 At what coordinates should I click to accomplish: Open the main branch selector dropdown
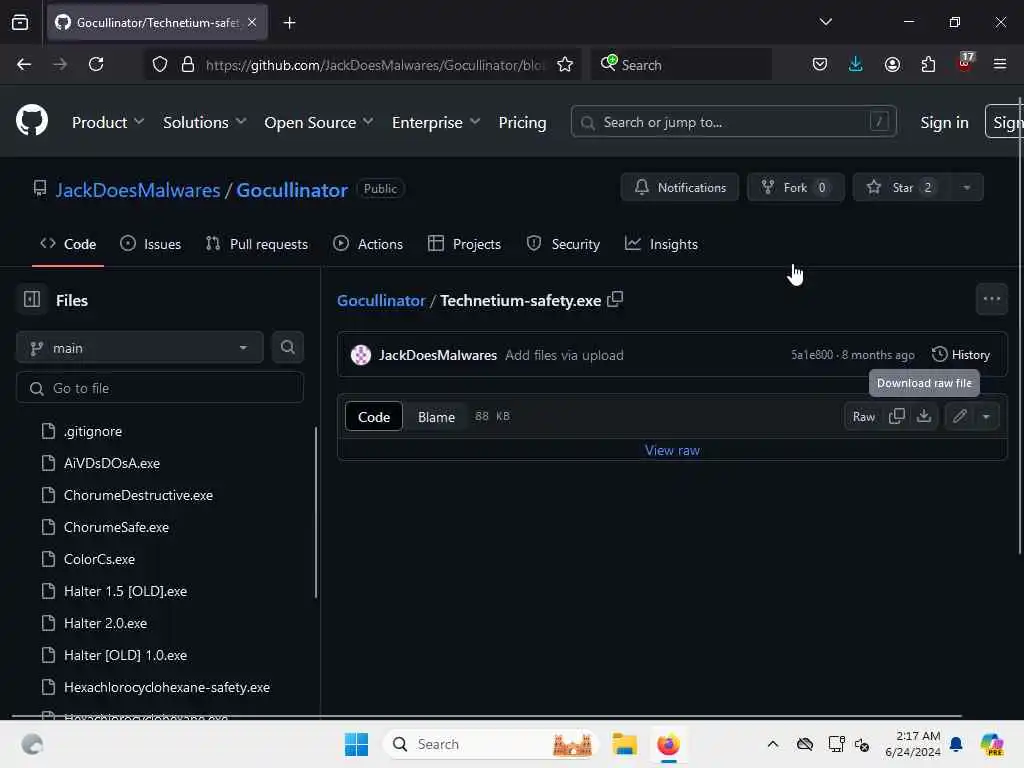click(140, 347)
